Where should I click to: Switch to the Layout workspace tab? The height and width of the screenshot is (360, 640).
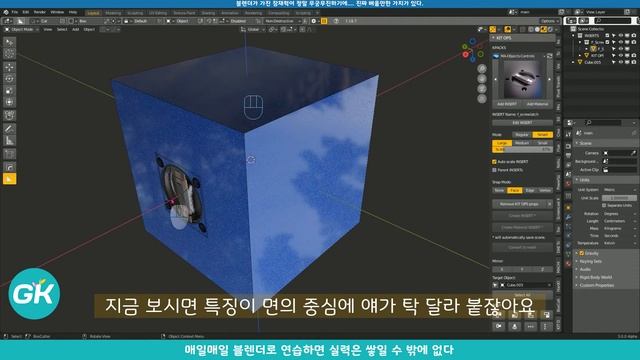[x=93, y=13]
